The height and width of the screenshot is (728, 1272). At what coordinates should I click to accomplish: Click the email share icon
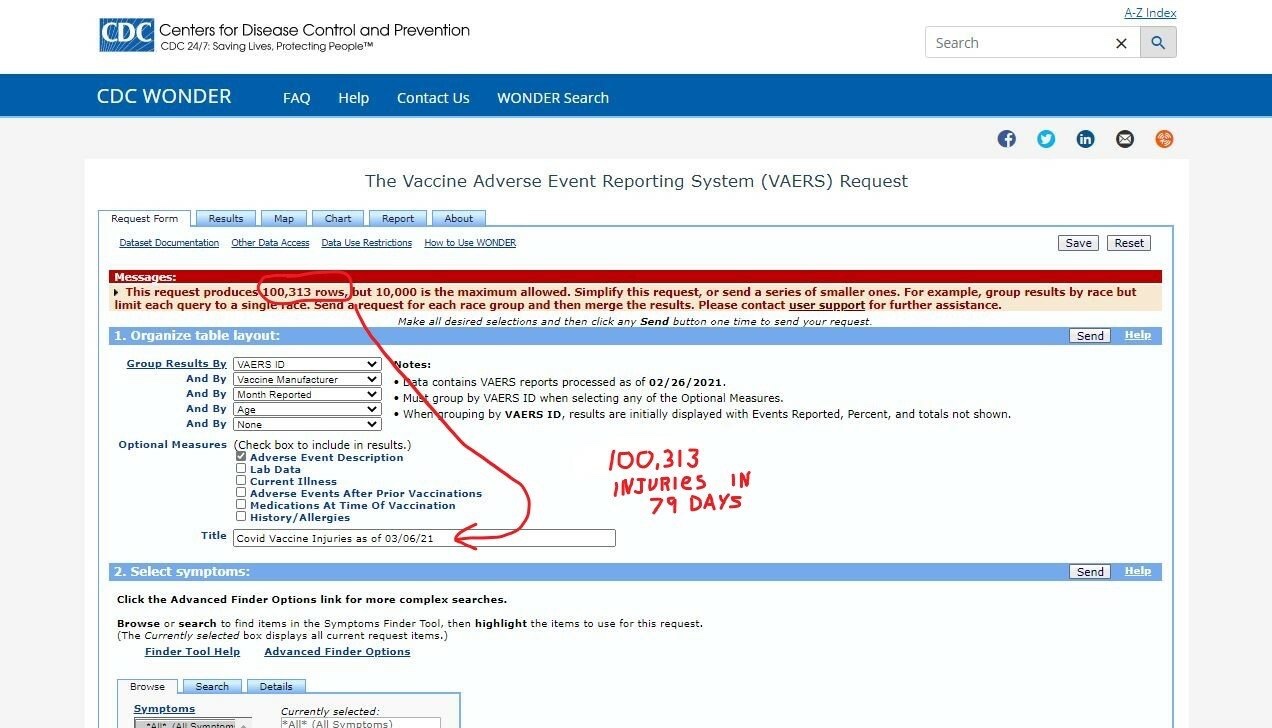click(1125, 139)
